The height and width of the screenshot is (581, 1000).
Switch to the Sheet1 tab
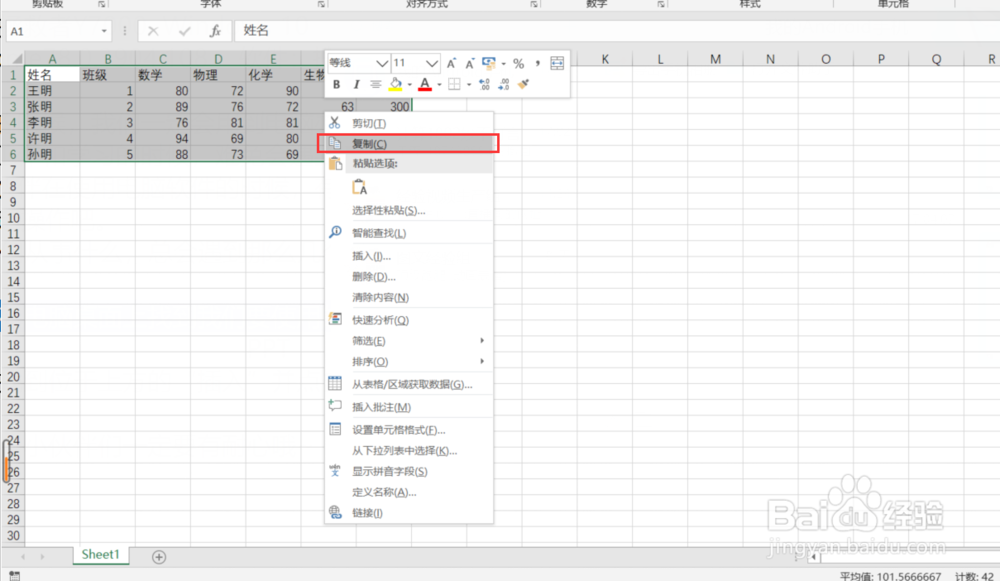pos(100,556)
